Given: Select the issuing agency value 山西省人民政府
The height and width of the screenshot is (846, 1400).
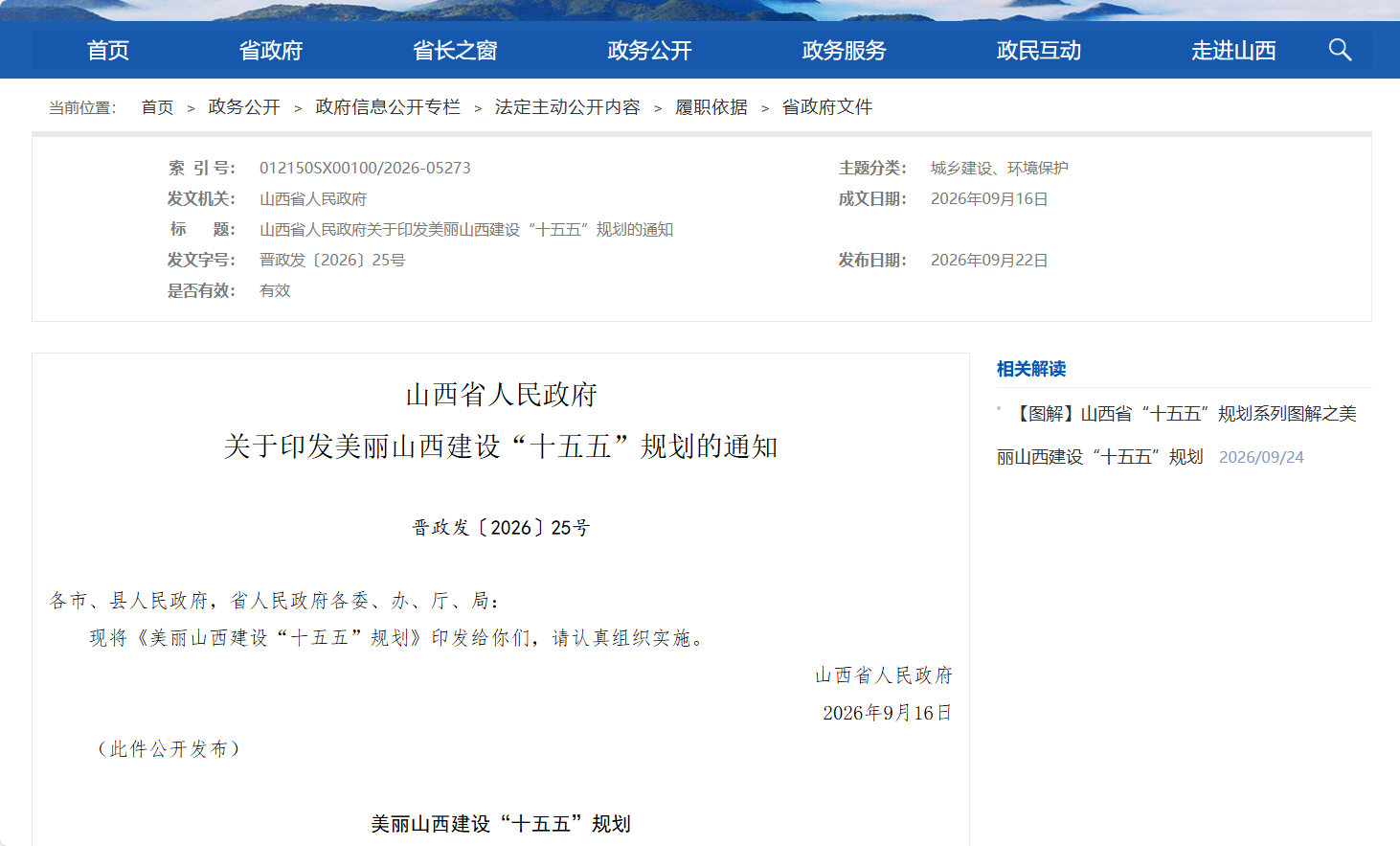Looking at the screenshot, I should 313,198.
